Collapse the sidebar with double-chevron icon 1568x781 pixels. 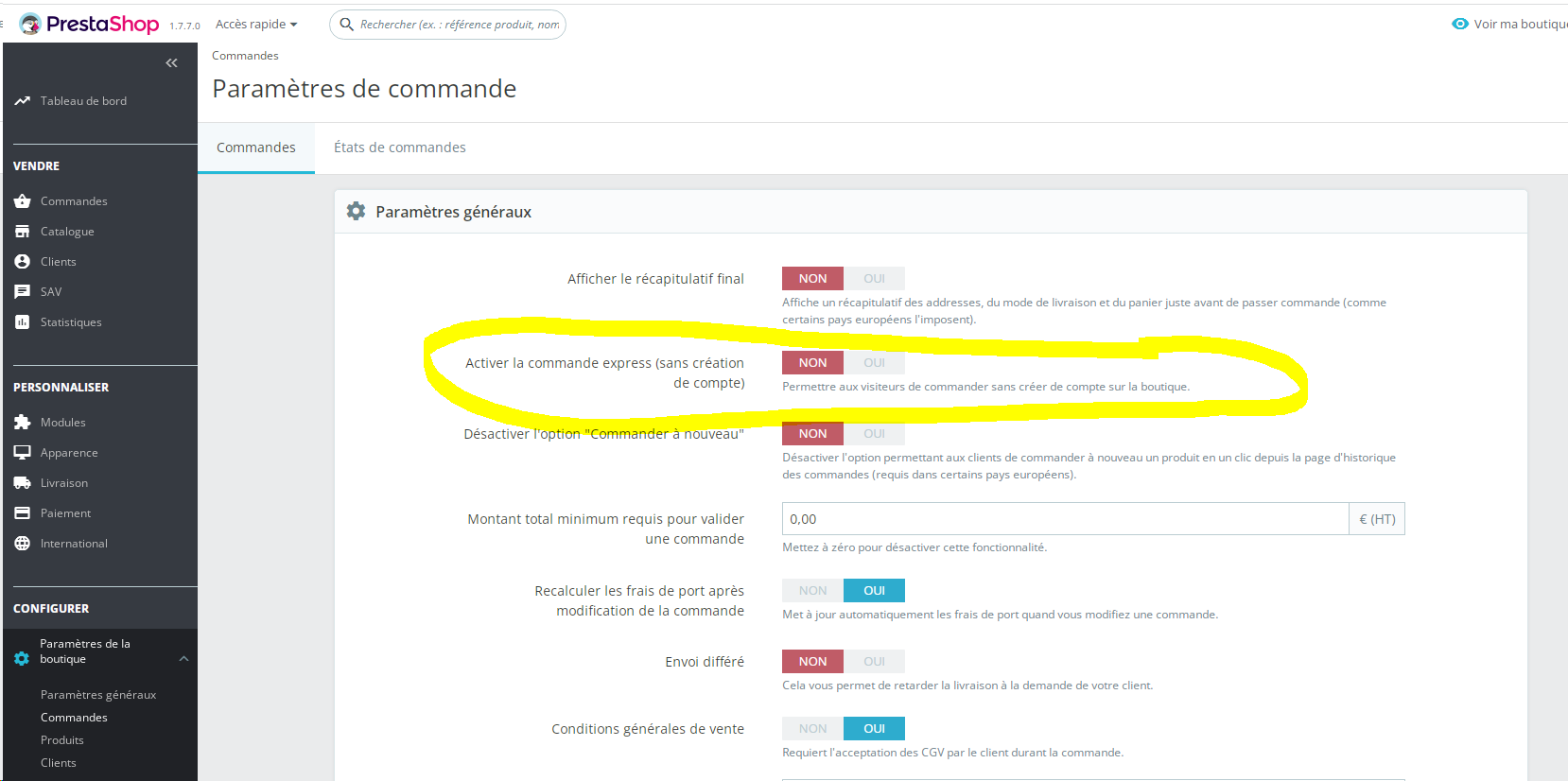pos(171,63)
